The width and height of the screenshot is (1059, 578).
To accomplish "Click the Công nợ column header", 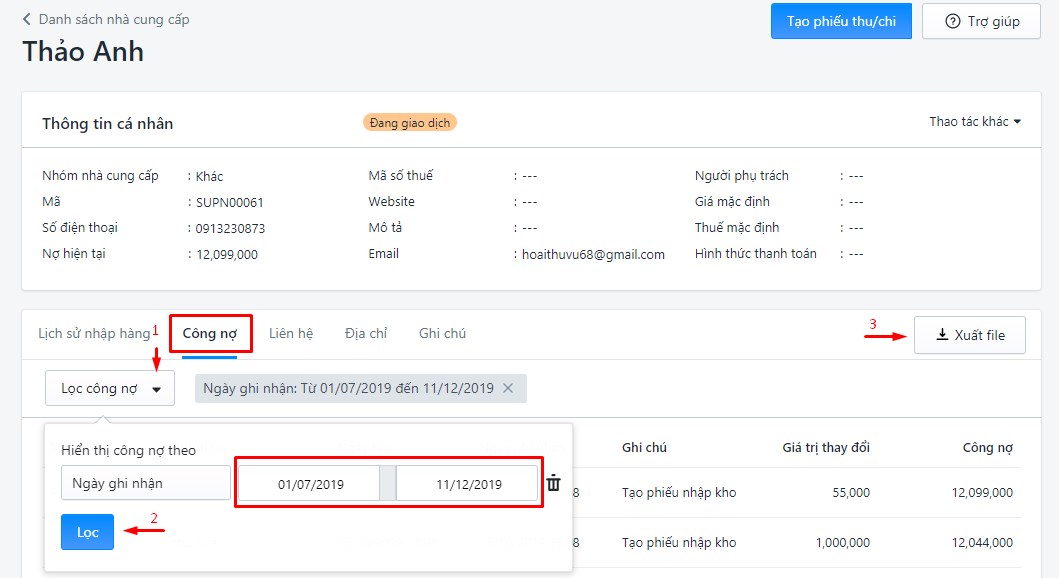I will (987, 448).
